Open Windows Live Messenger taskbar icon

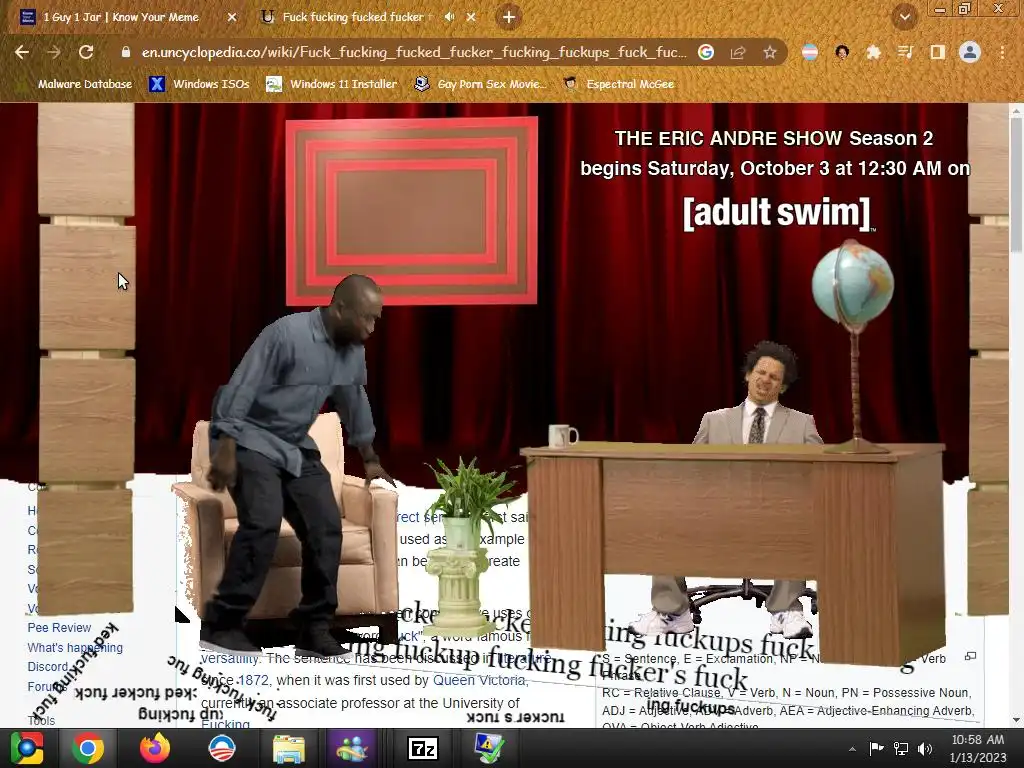pyautogui.click(x=353, y=748)
